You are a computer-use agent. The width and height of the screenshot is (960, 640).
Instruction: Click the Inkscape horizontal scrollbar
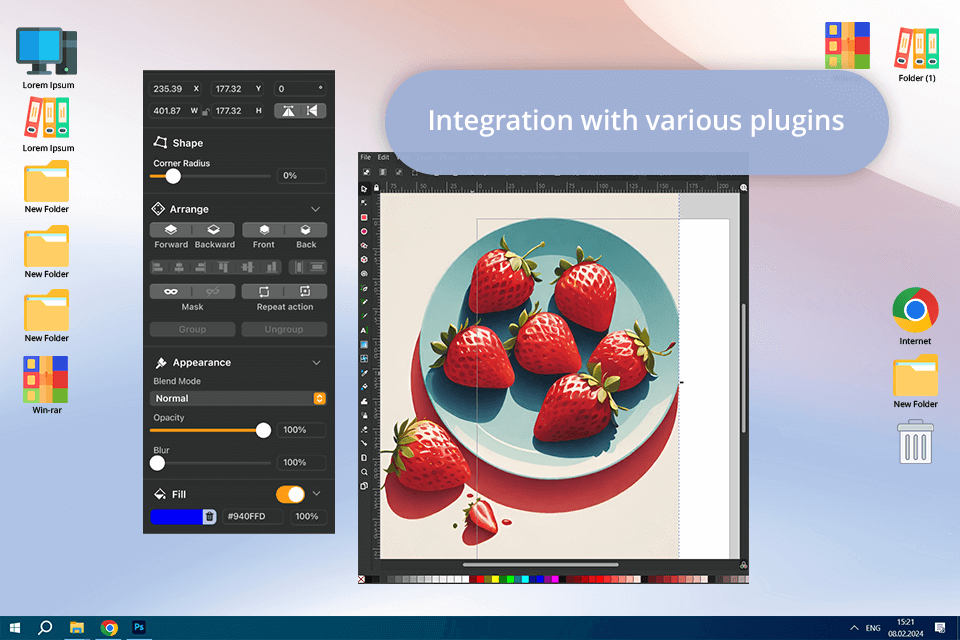tap(541, 565)
